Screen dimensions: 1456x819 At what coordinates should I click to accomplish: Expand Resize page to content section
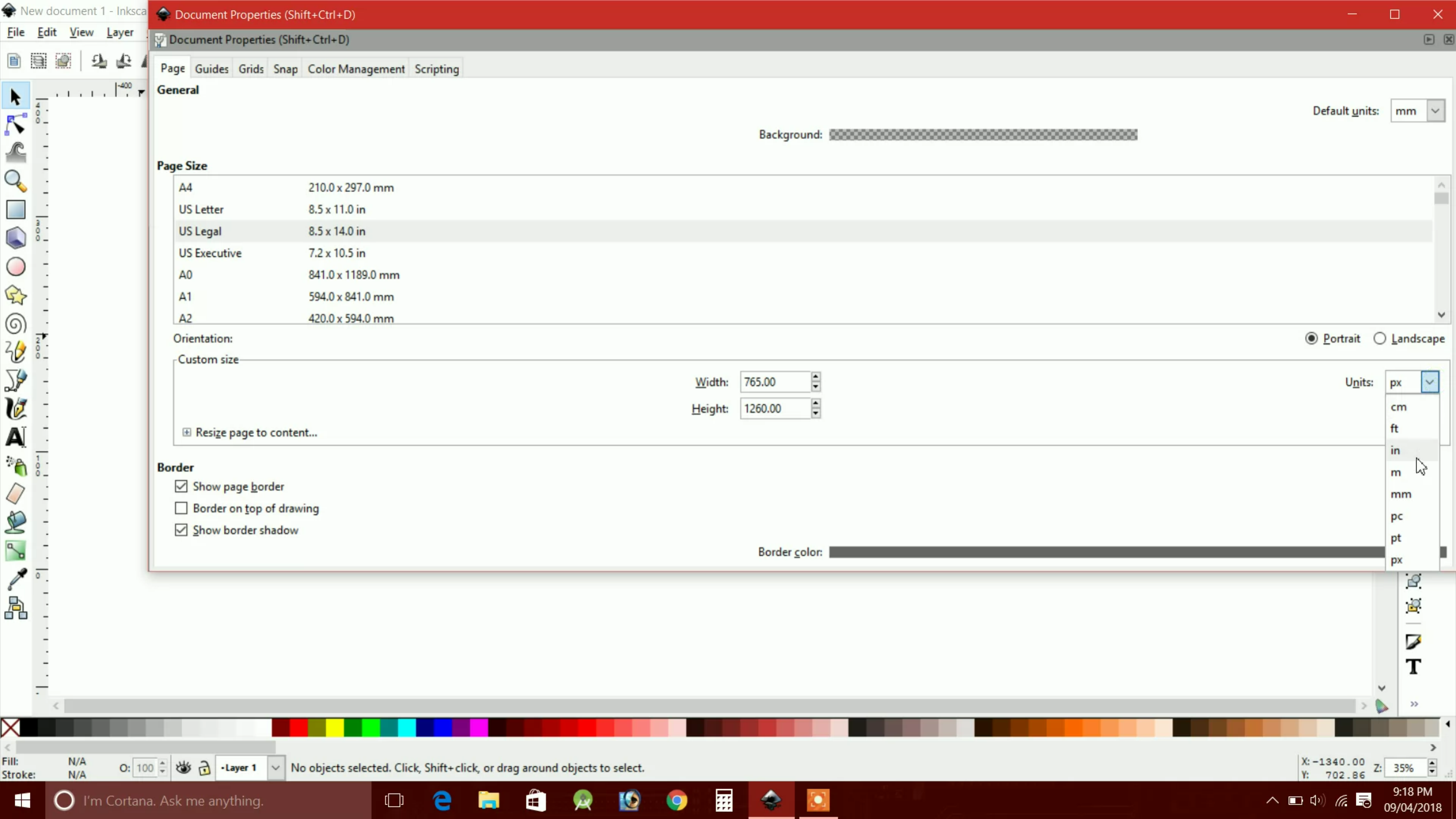(187, 432)
